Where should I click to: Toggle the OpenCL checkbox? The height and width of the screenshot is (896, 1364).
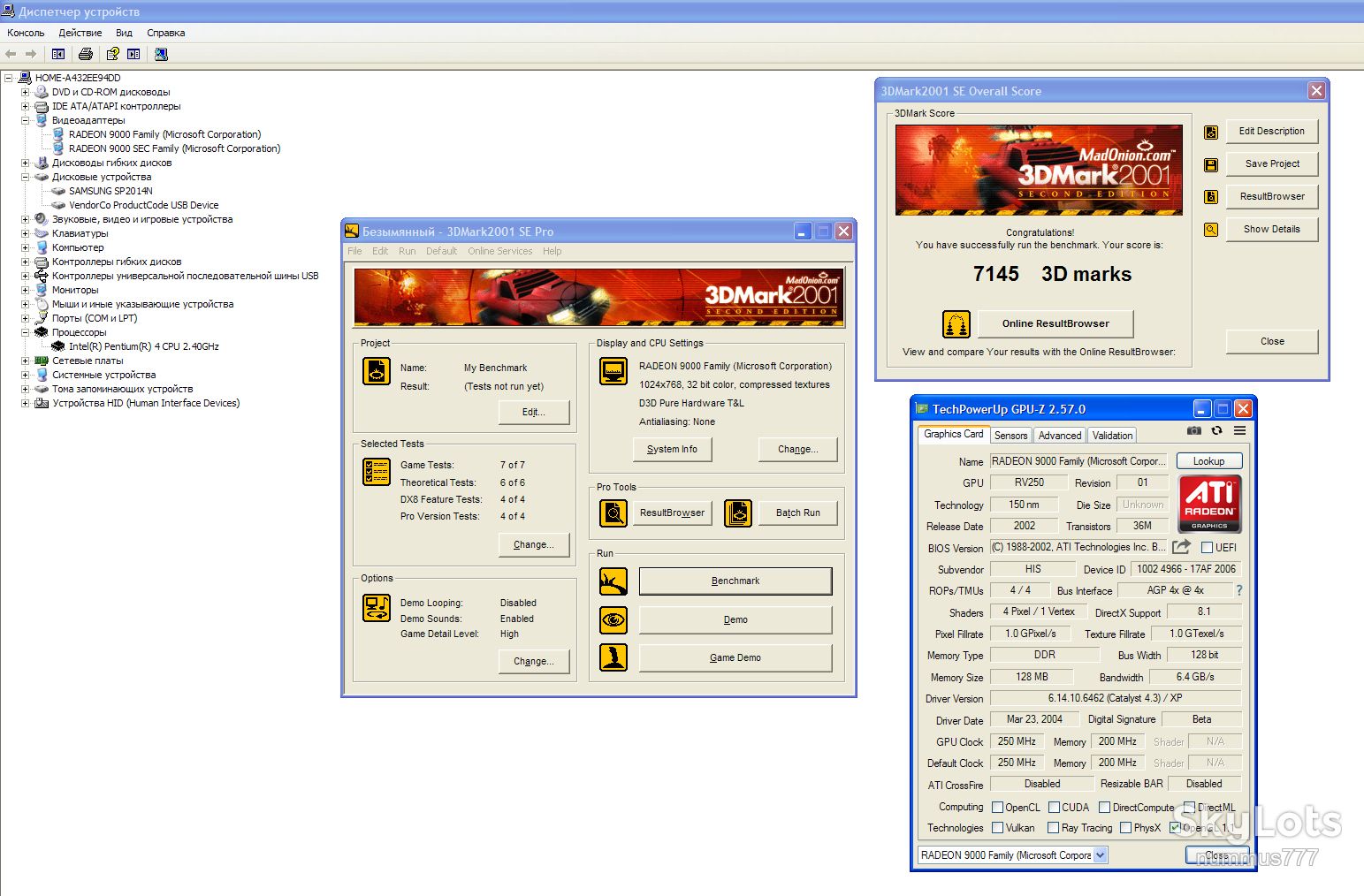coord(998,808)
